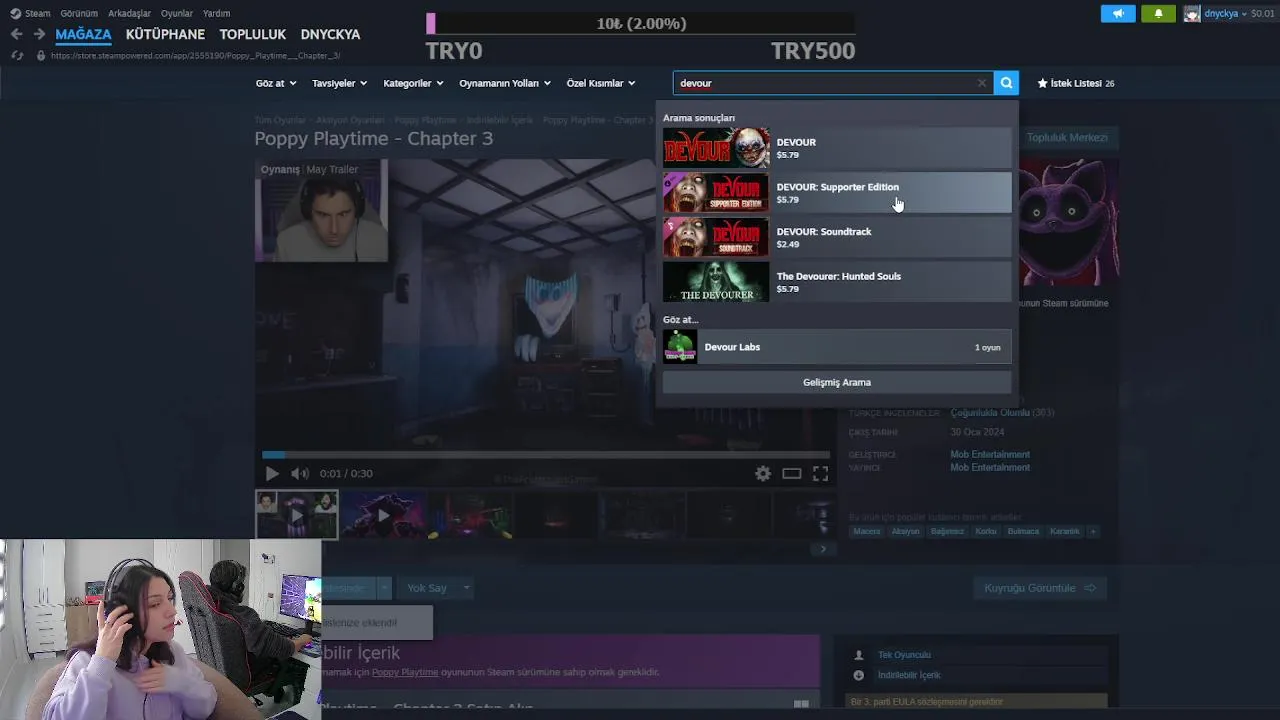Select first trailer thumbnail
The width and height of the screenshot is (1280, 720).
tap(296, 515)
